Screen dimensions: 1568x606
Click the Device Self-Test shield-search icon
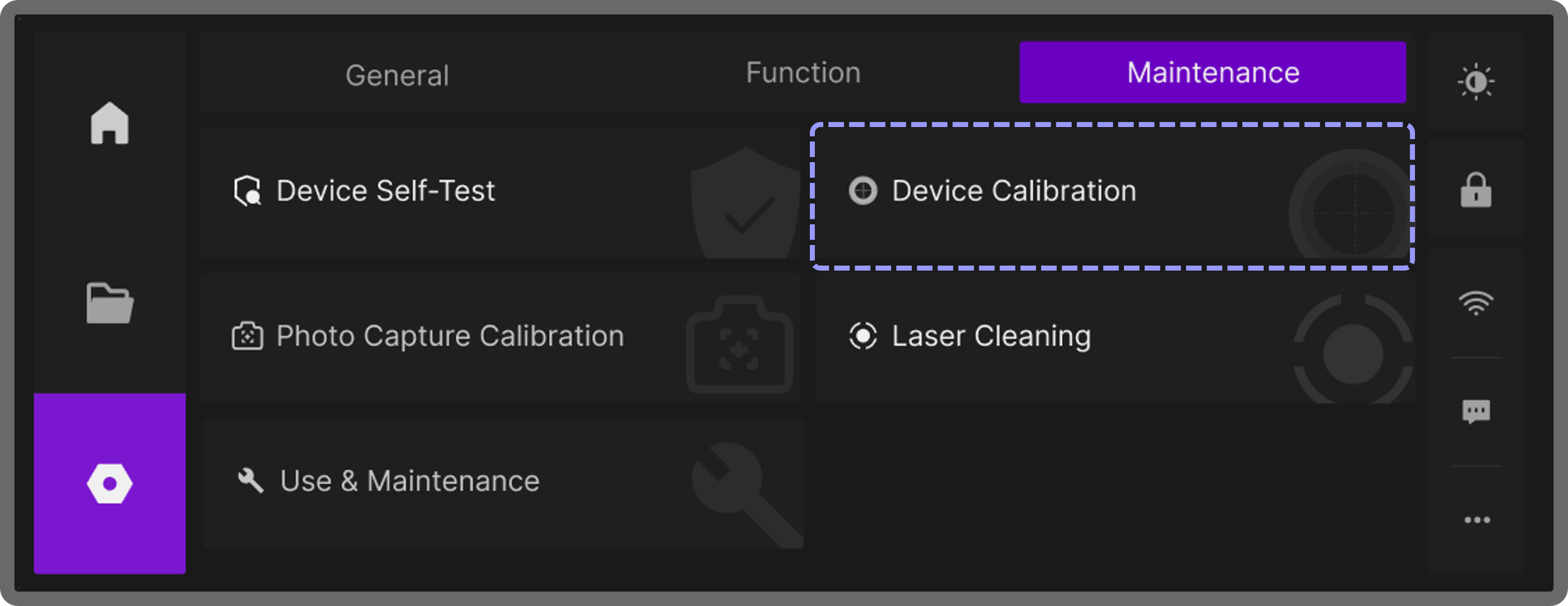coord(247,191)
